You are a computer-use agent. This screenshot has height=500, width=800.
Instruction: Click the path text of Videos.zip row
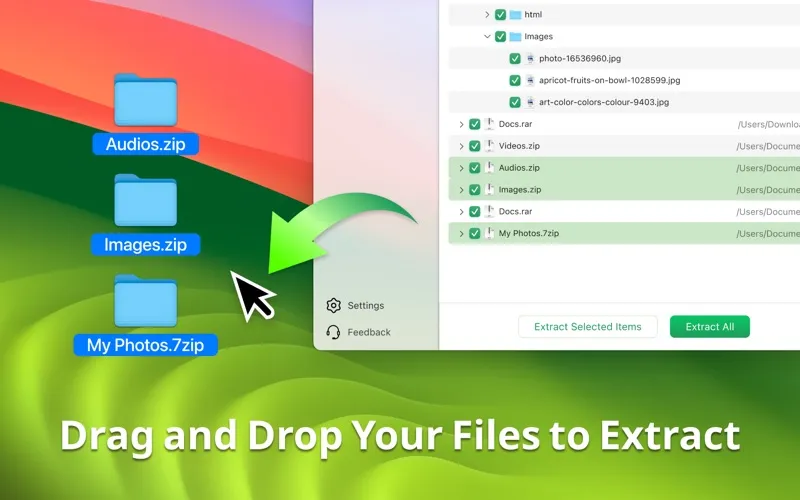tap(768, 146)
